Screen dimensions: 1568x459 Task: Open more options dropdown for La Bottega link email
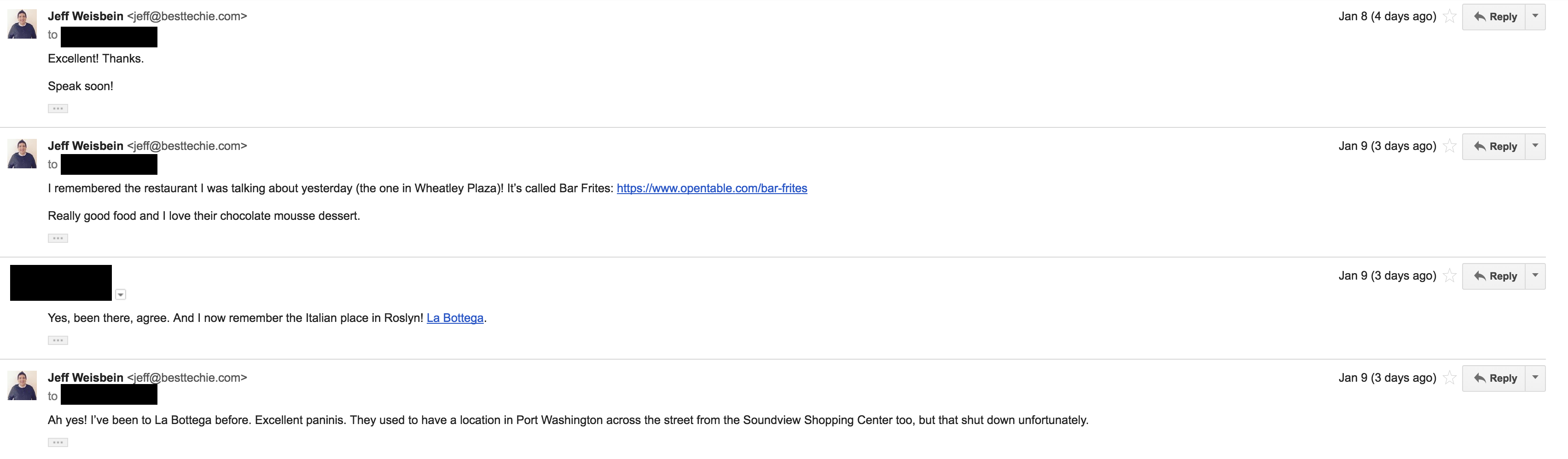pyautogui.click(x=1535, y=276)
